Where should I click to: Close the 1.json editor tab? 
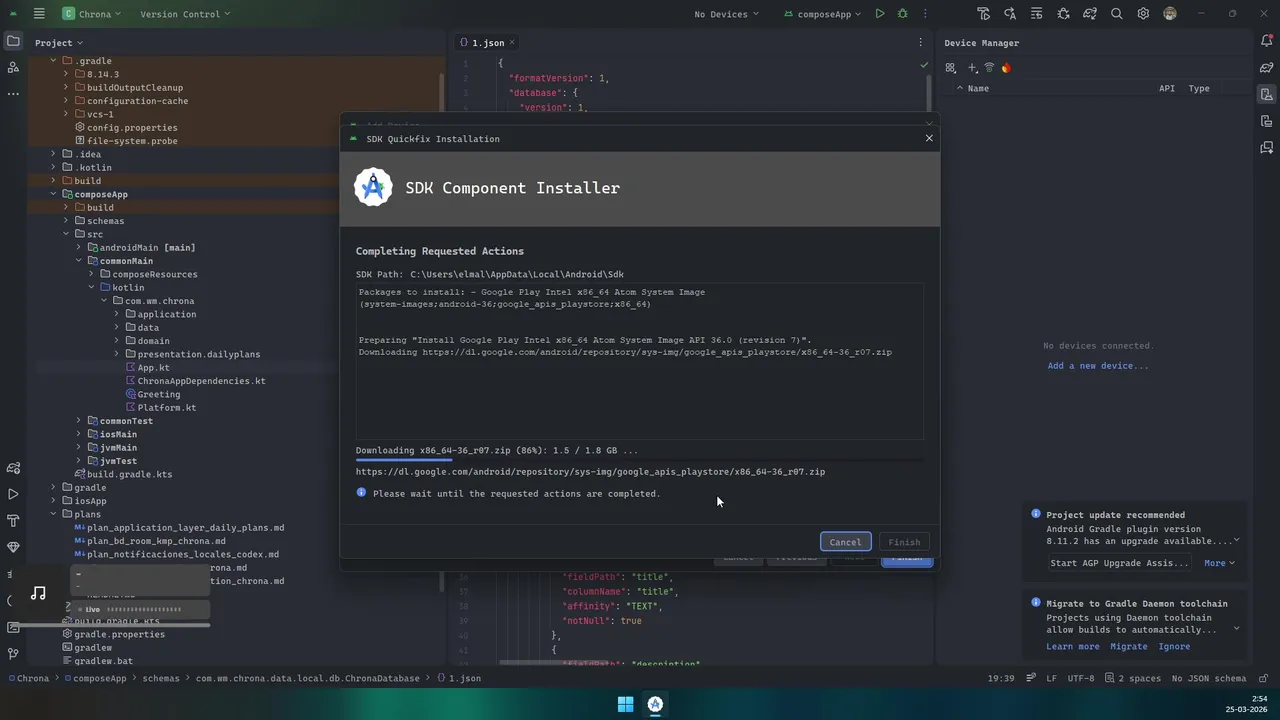coord(512,43)
